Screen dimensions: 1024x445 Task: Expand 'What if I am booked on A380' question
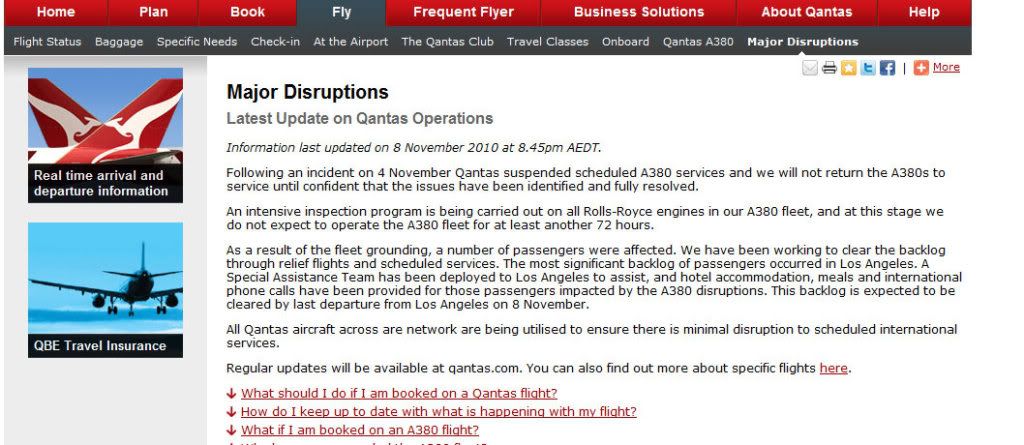point(360,430)
